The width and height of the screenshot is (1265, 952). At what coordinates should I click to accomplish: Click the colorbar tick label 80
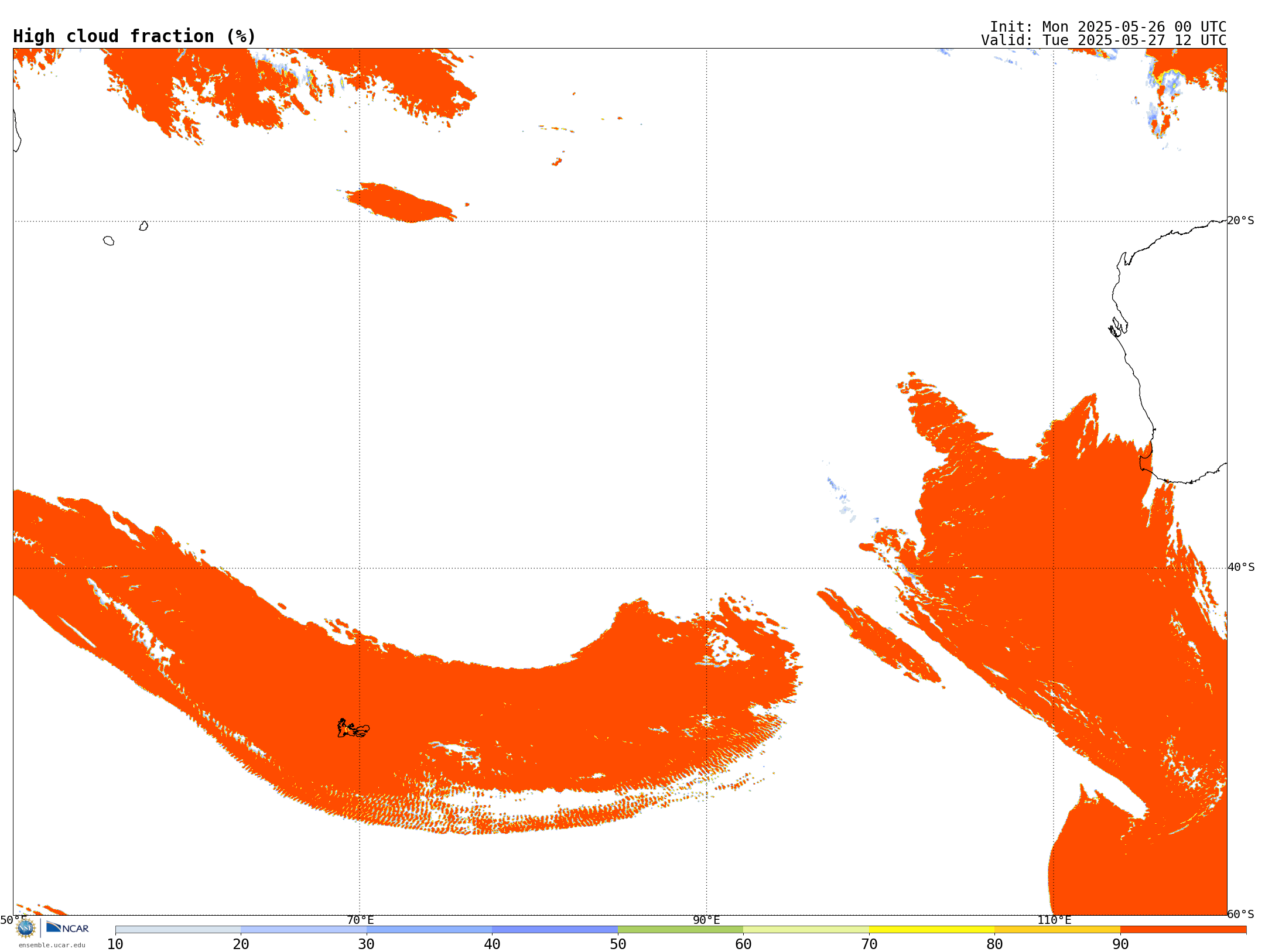pos(994,944)
